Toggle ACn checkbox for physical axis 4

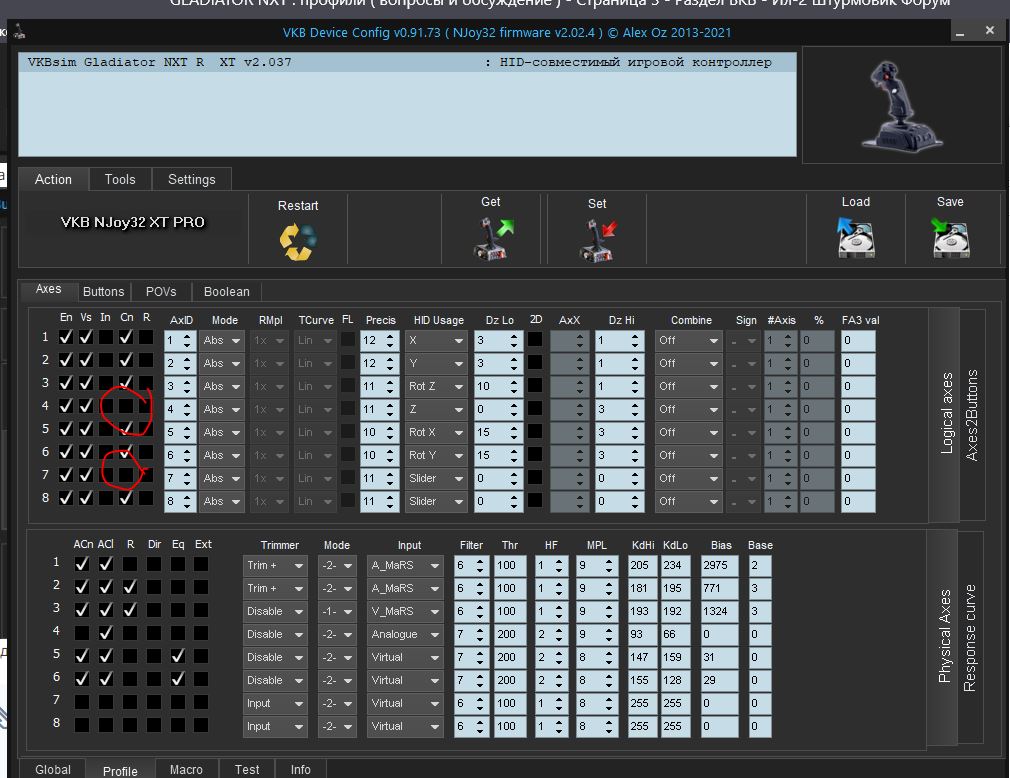tap(82, 633)
